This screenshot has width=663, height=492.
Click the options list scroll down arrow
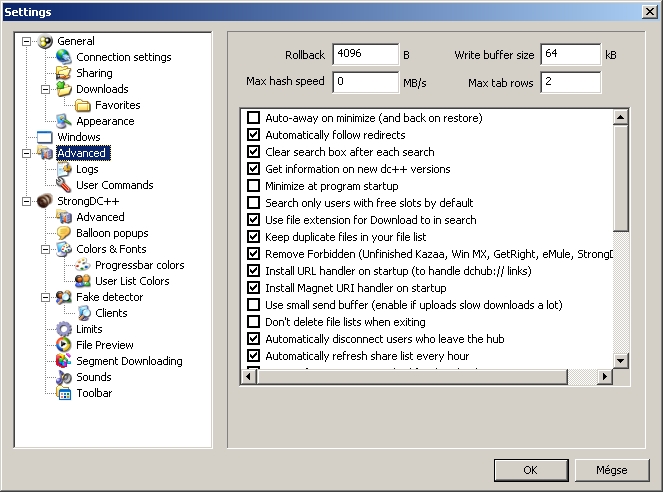620,360
